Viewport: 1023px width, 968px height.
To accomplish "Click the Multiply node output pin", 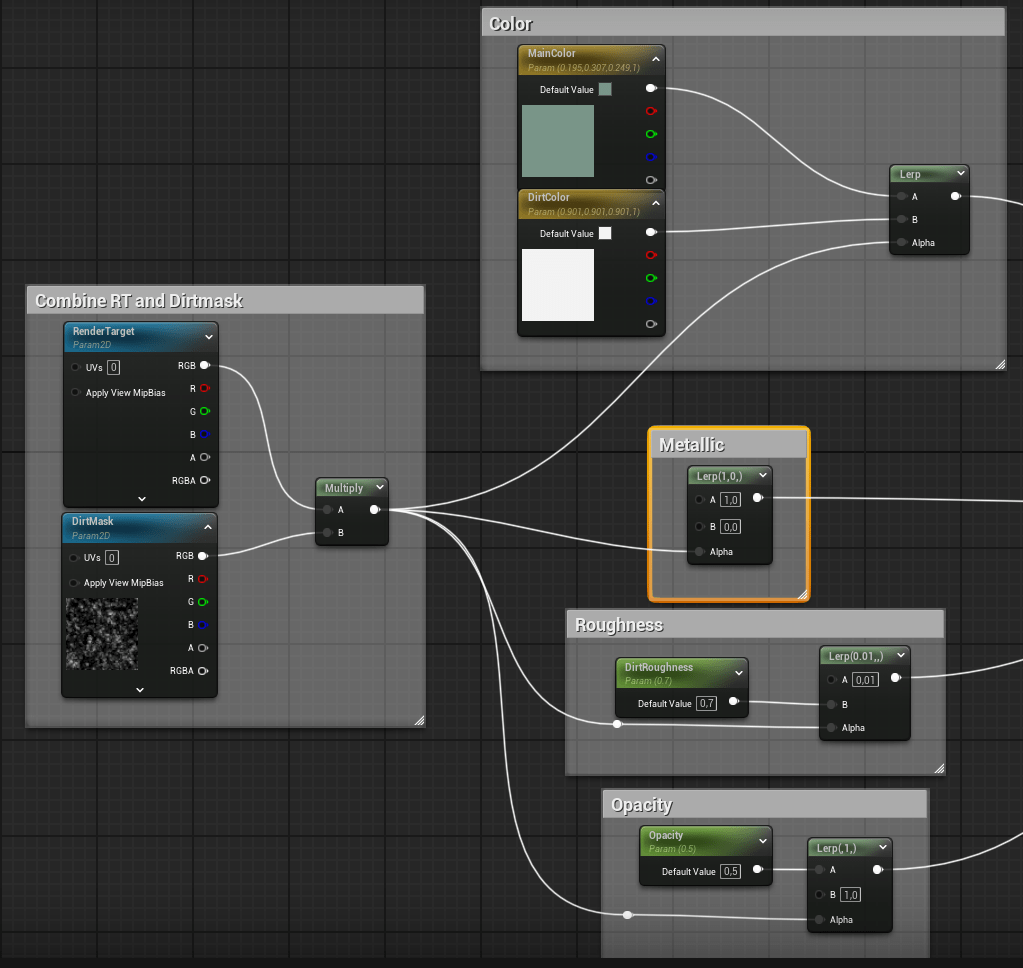I will tap(374, 510).
